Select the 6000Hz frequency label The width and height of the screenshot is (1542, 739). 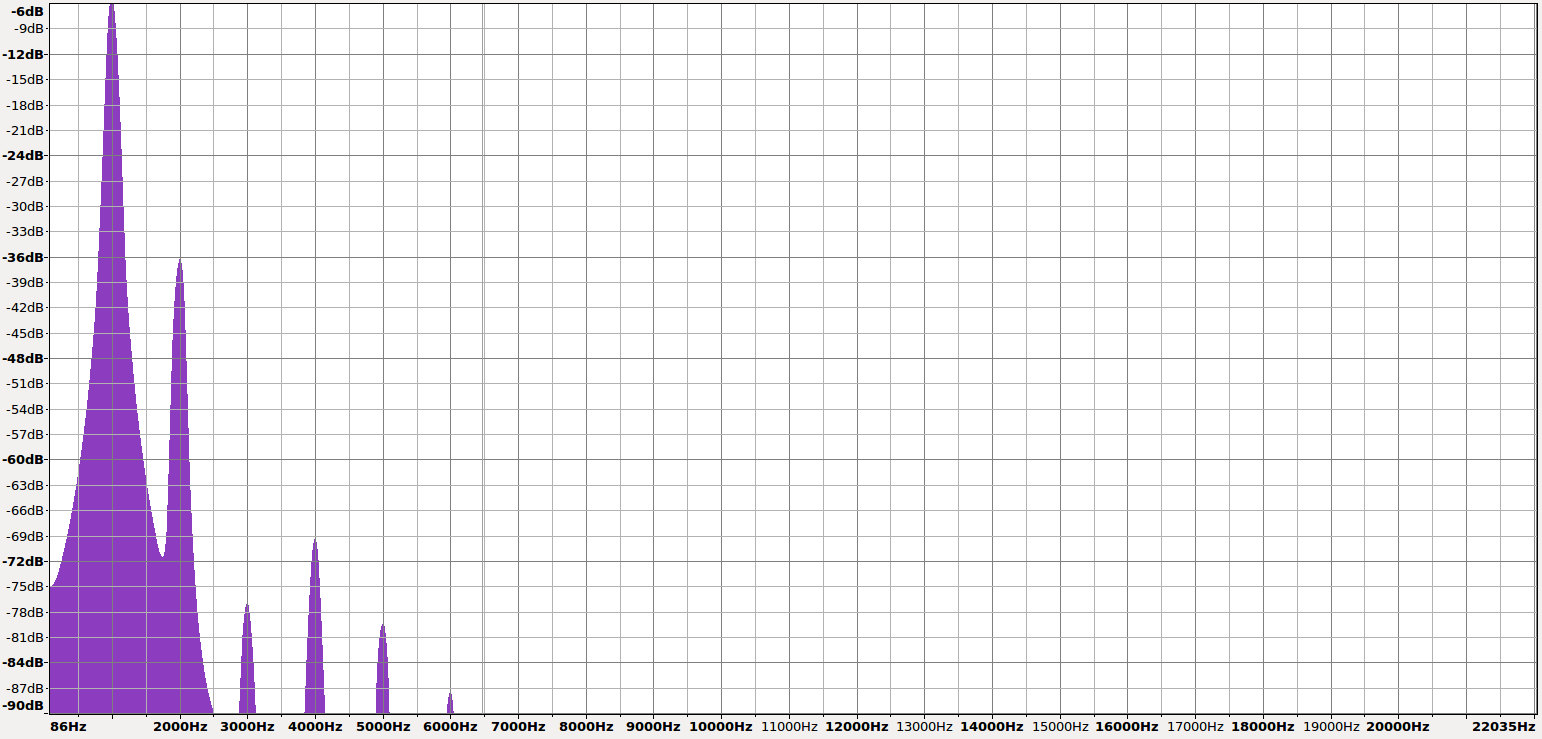click(450, 726)
